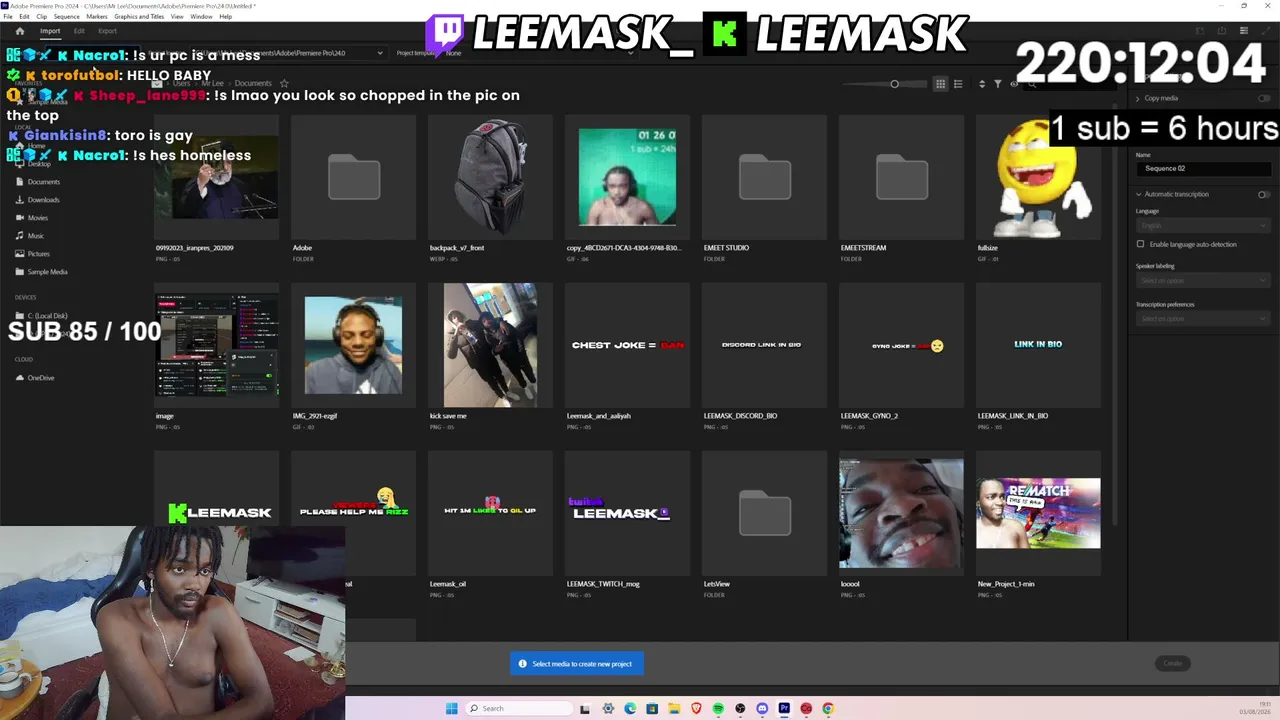This screenshot has height=720, width=1280.
Task: Select the EMEETSTREAM folder
Action: 901,178
